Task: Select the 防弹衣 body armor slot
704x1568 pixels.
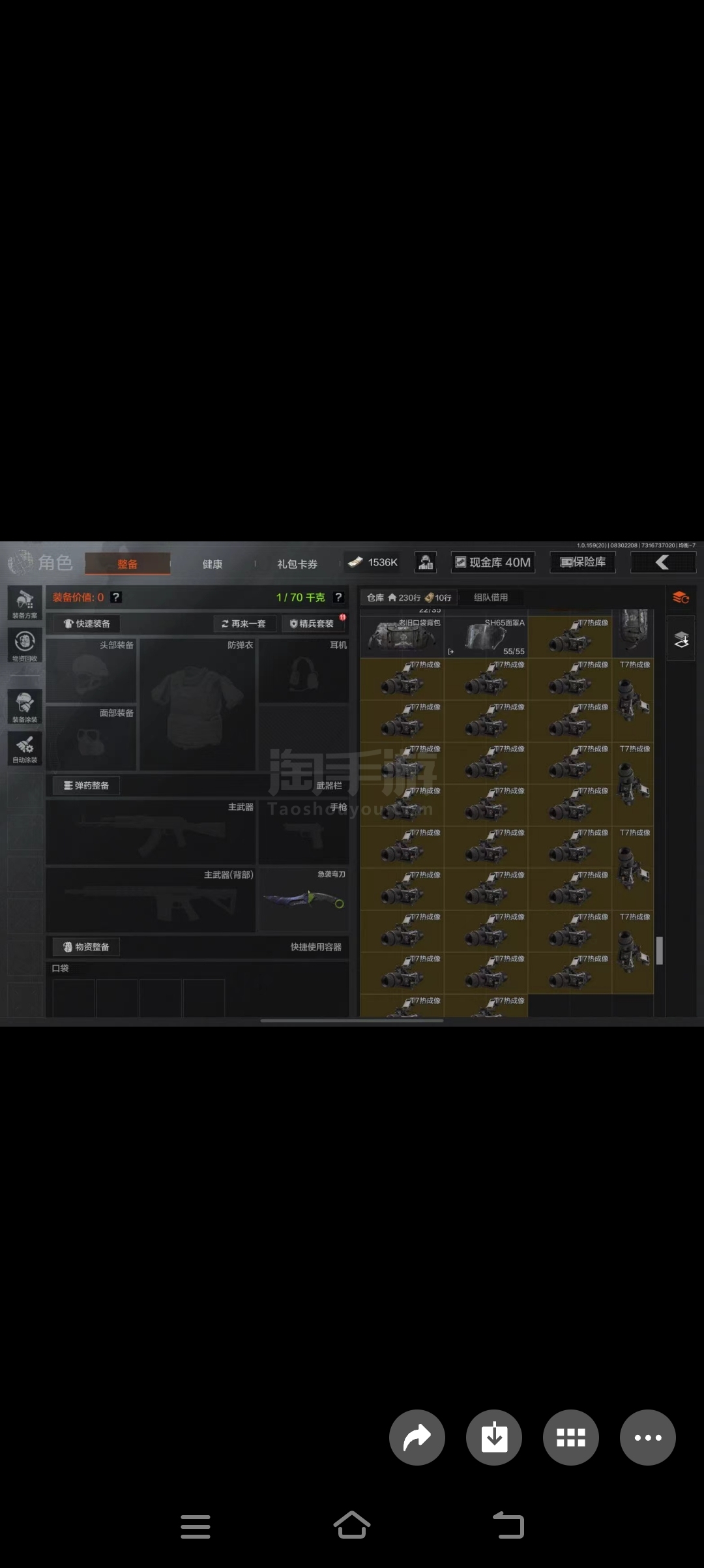Action: pos(198,704)
